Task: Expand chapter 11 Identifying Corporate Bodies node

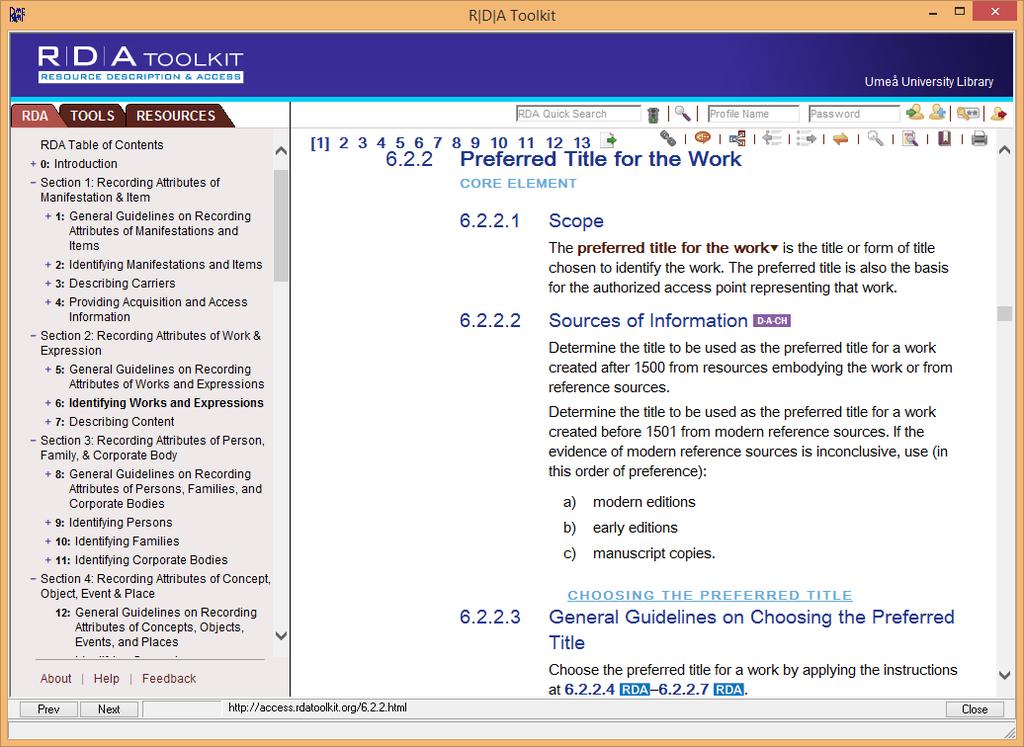Action: coord(48,560)
